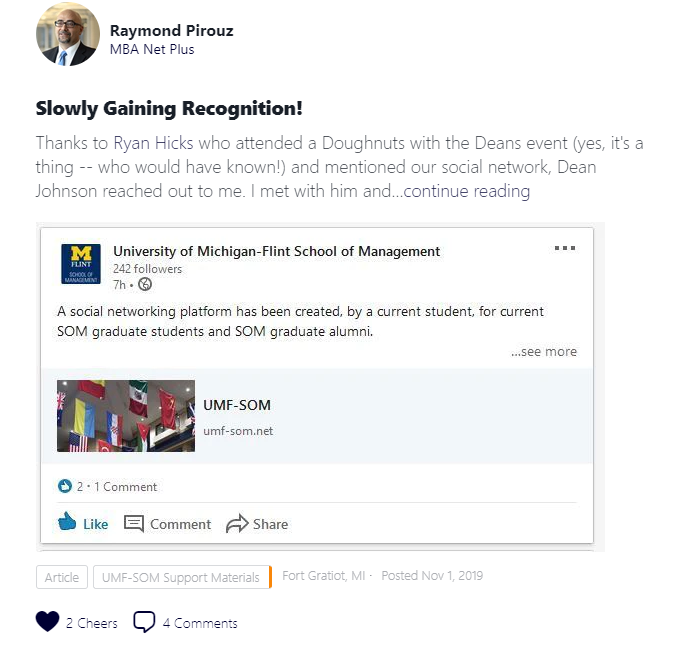The height and width of the screenshot is (650, 692).
Task: Click the flags thumbnail image
Action: click(x=126, y=415)
